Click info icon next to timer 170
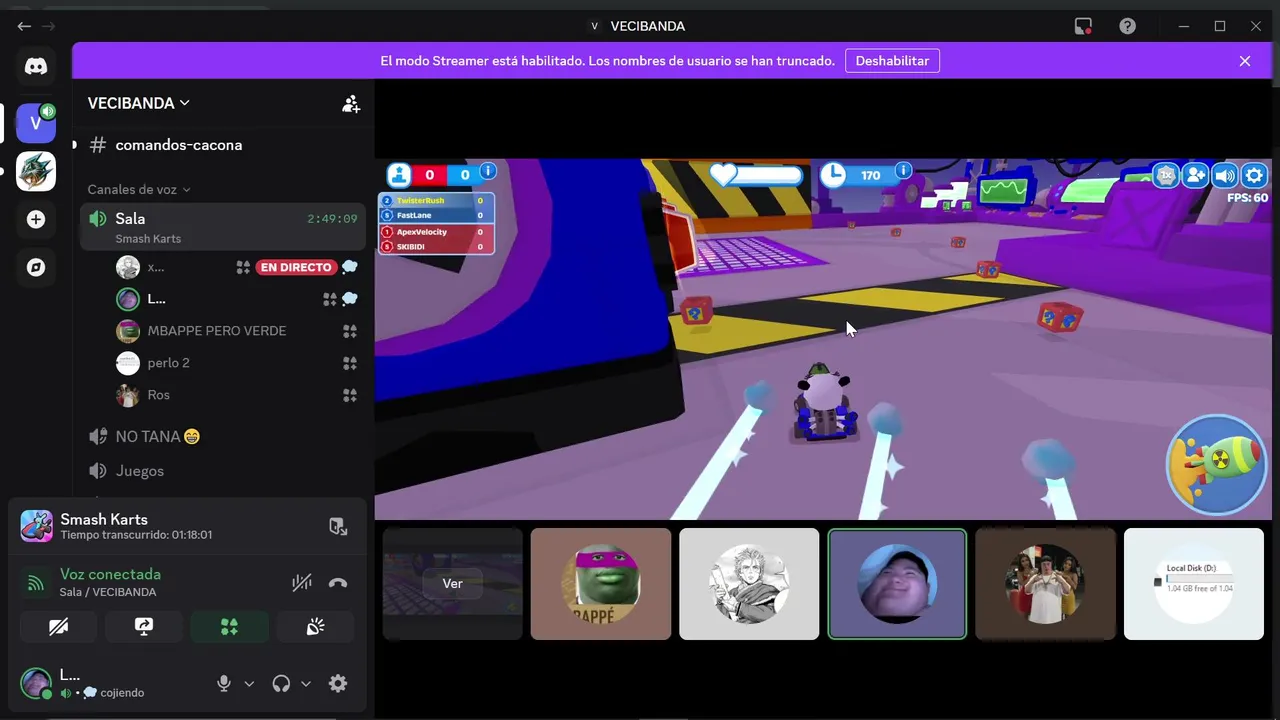The image size is (1280, 720). click(903, 171)
